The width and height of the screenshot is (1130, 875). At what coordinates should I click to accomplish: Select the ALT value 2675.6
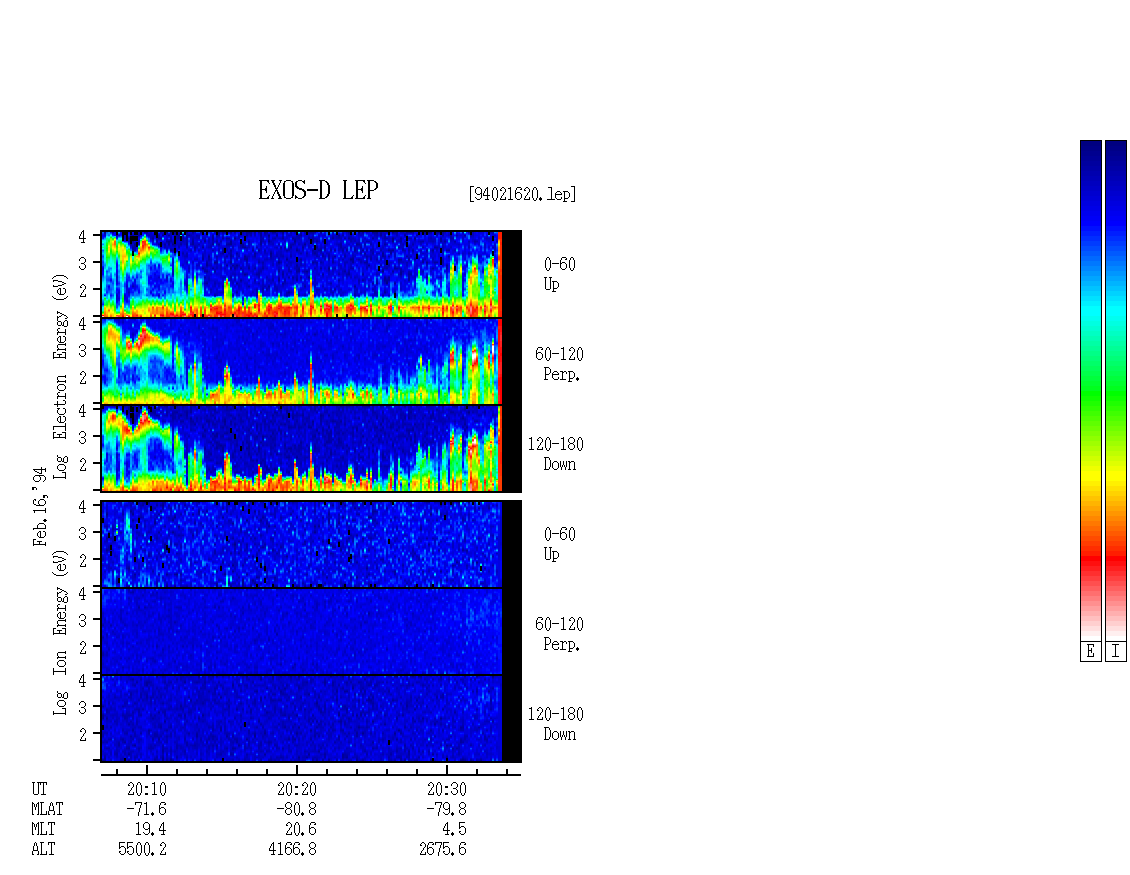(x=442, y=850)
